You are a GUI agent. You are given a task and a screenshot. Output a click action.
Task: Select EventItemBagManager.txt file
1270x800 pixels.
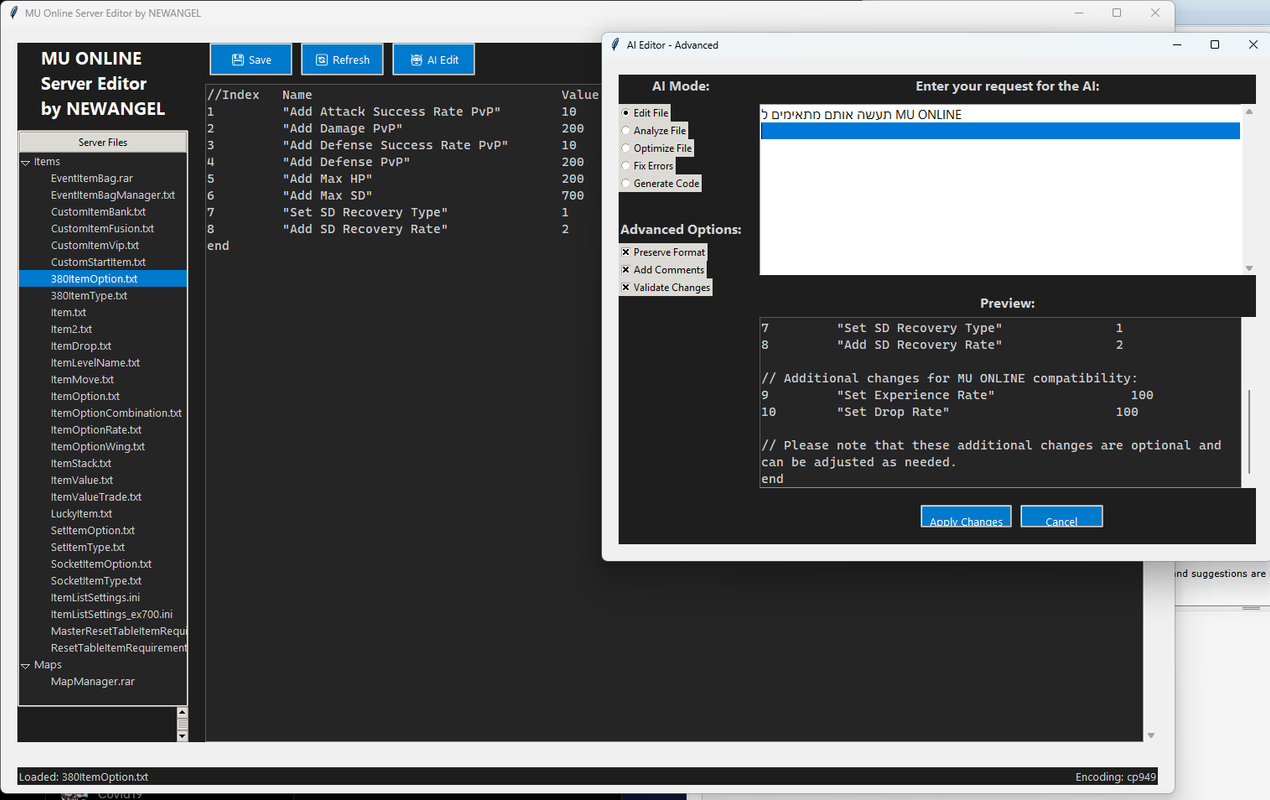coord(113,195)
